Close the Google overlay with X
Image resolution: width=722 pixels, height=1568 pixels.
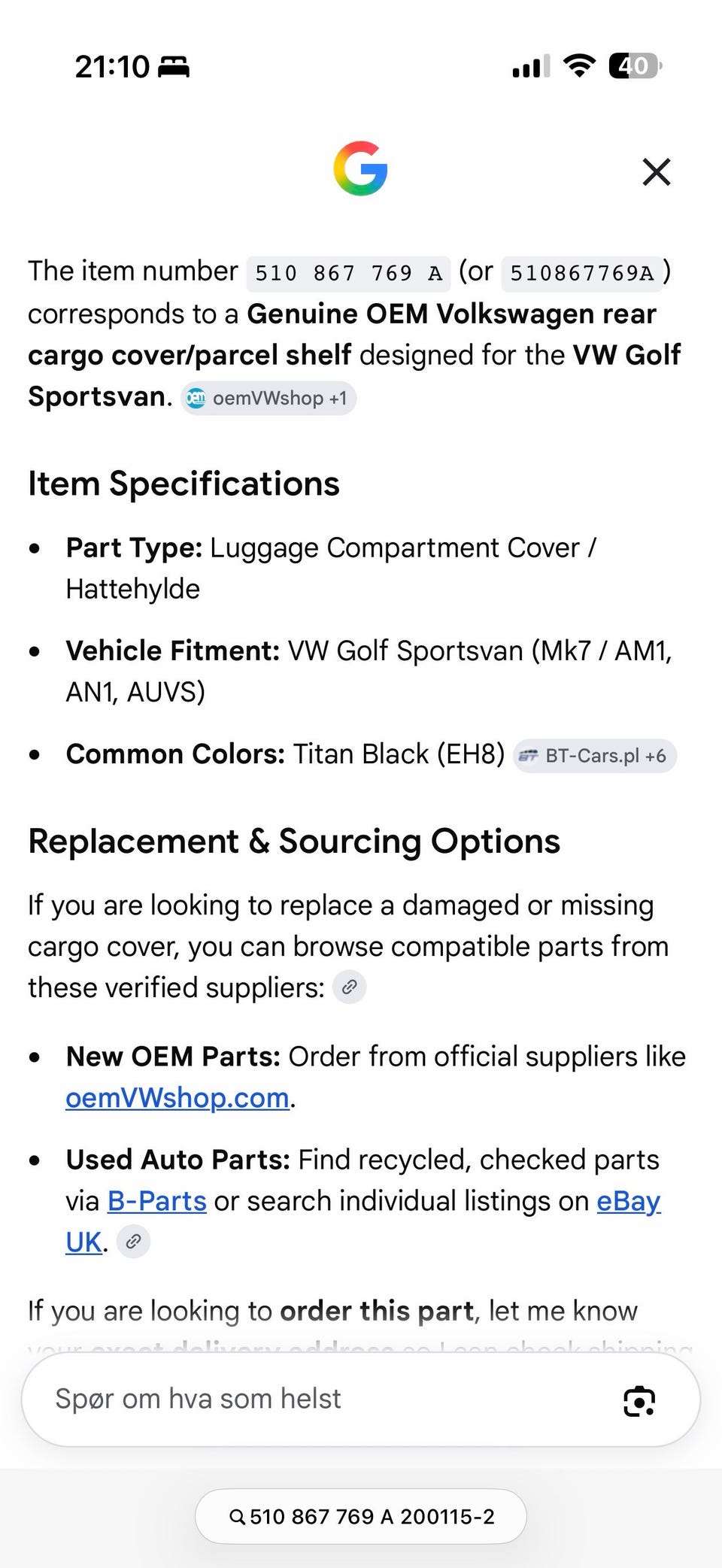point(657,171)
